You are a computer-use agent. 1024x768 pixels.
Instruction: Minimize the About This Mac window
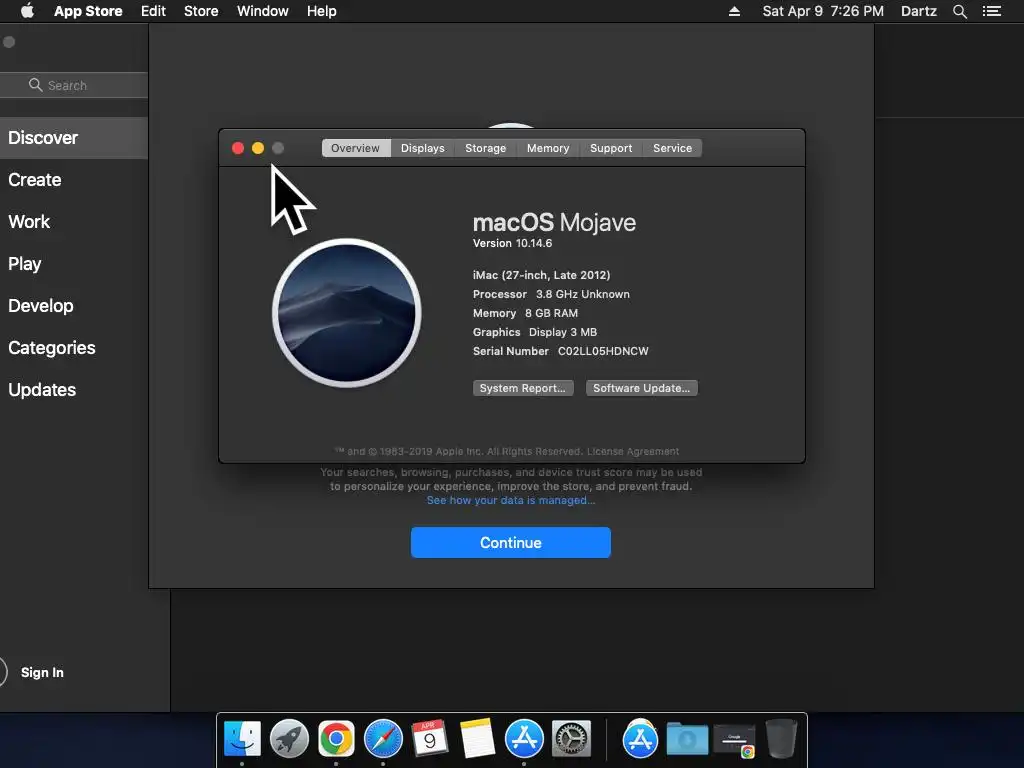point(258,148)
